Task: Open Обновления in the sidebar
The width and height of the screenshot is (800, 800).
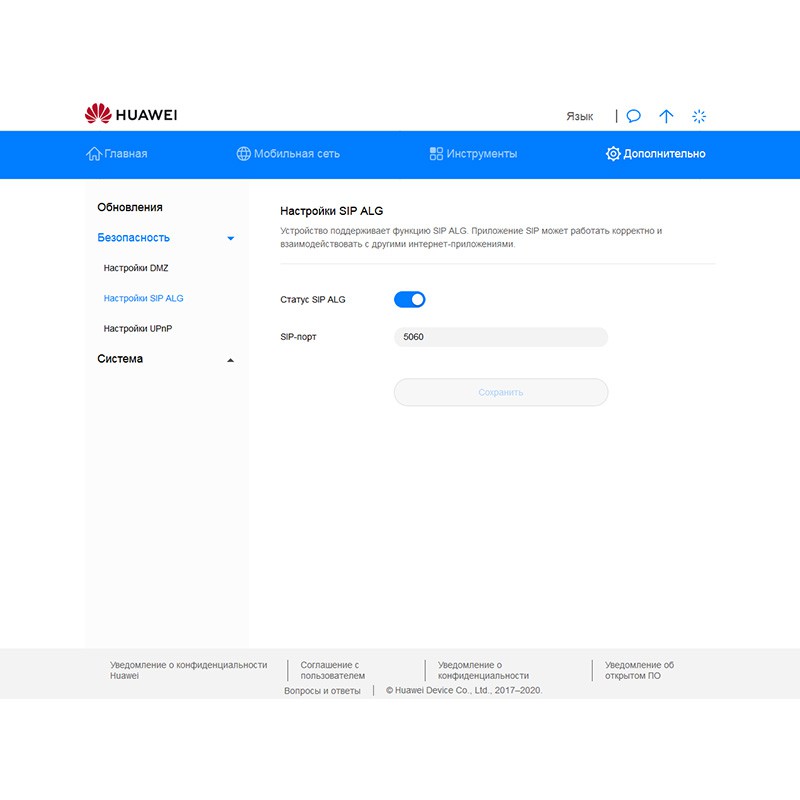Action: (130, 207)
